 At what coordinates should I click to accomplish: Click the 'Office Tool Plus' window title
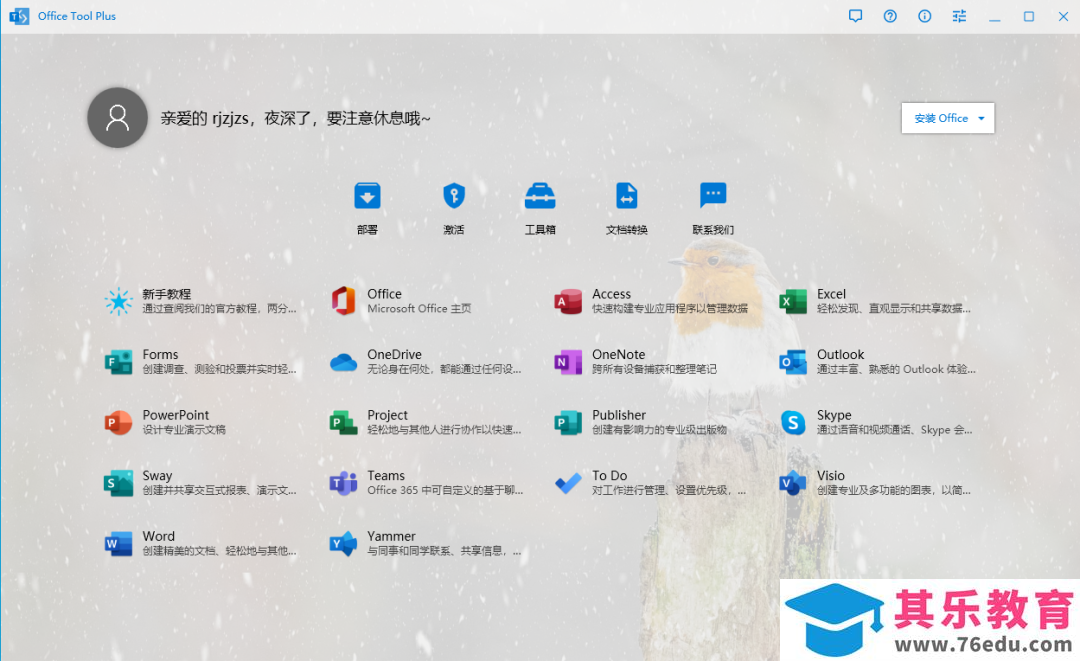pos(76,16)
